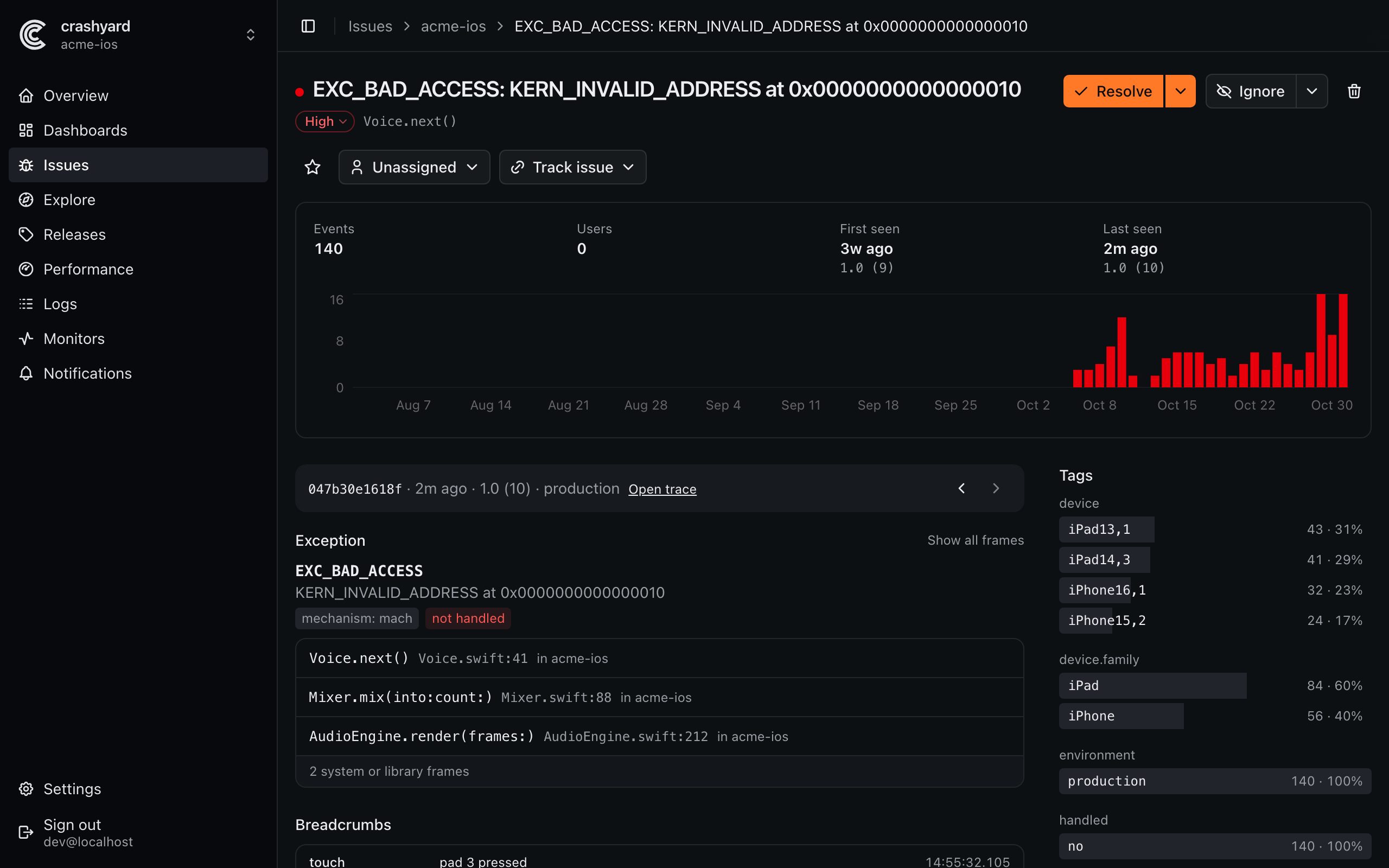Open Dashboards in the sidebar

[138, 130]
